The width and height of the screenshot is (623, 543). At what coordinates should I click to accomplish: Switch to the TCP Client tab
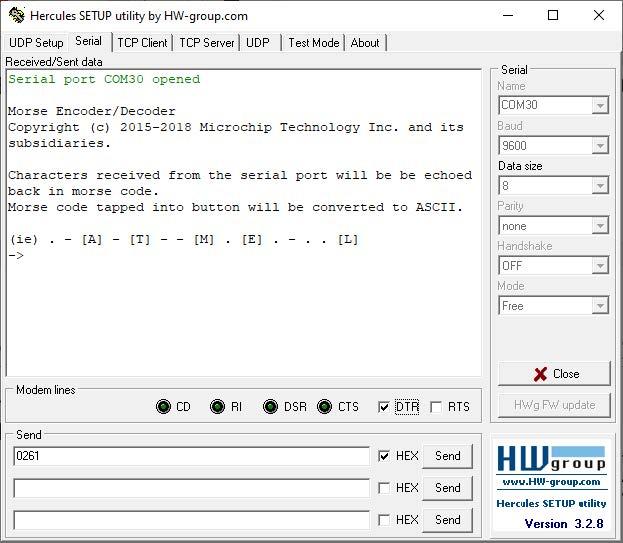(x=142, y=43)
